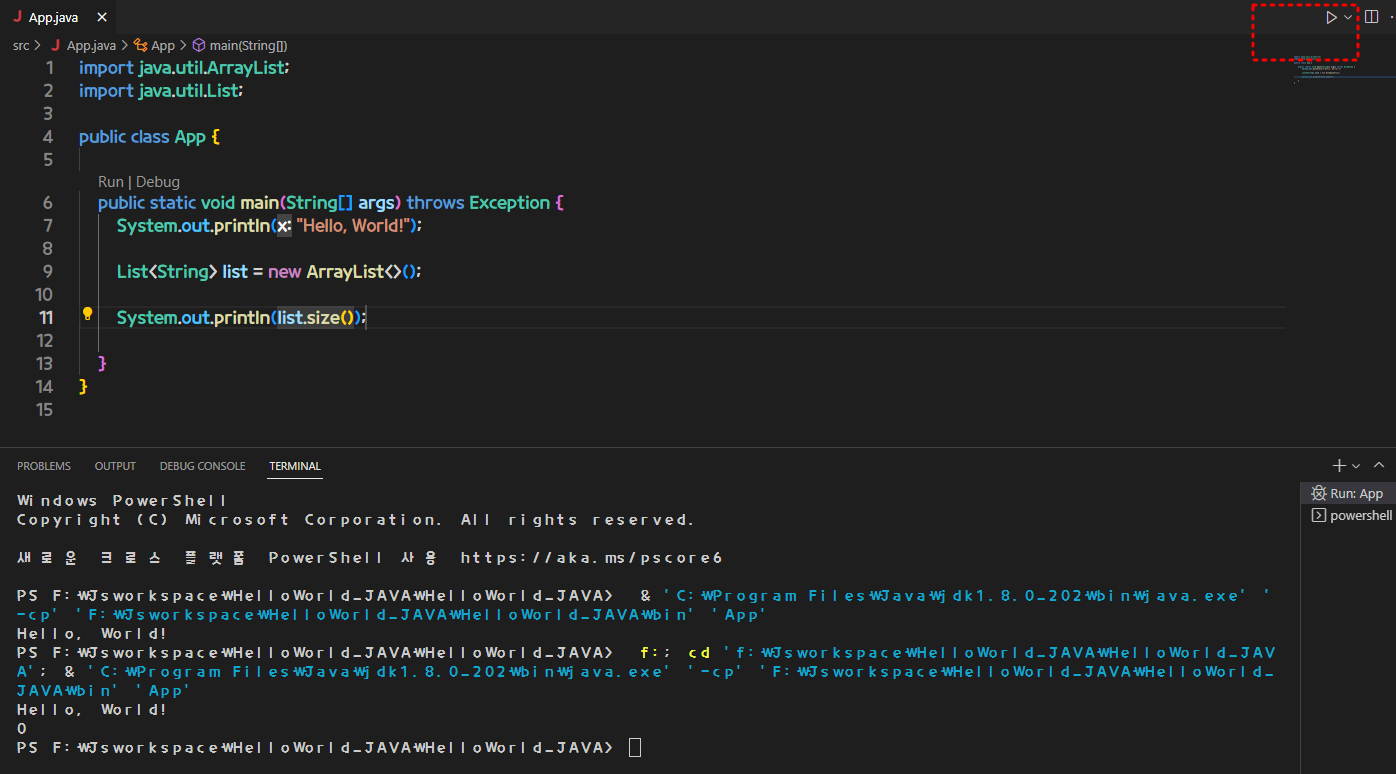Click the terminal cursor at the last prompt

point(635,748)
